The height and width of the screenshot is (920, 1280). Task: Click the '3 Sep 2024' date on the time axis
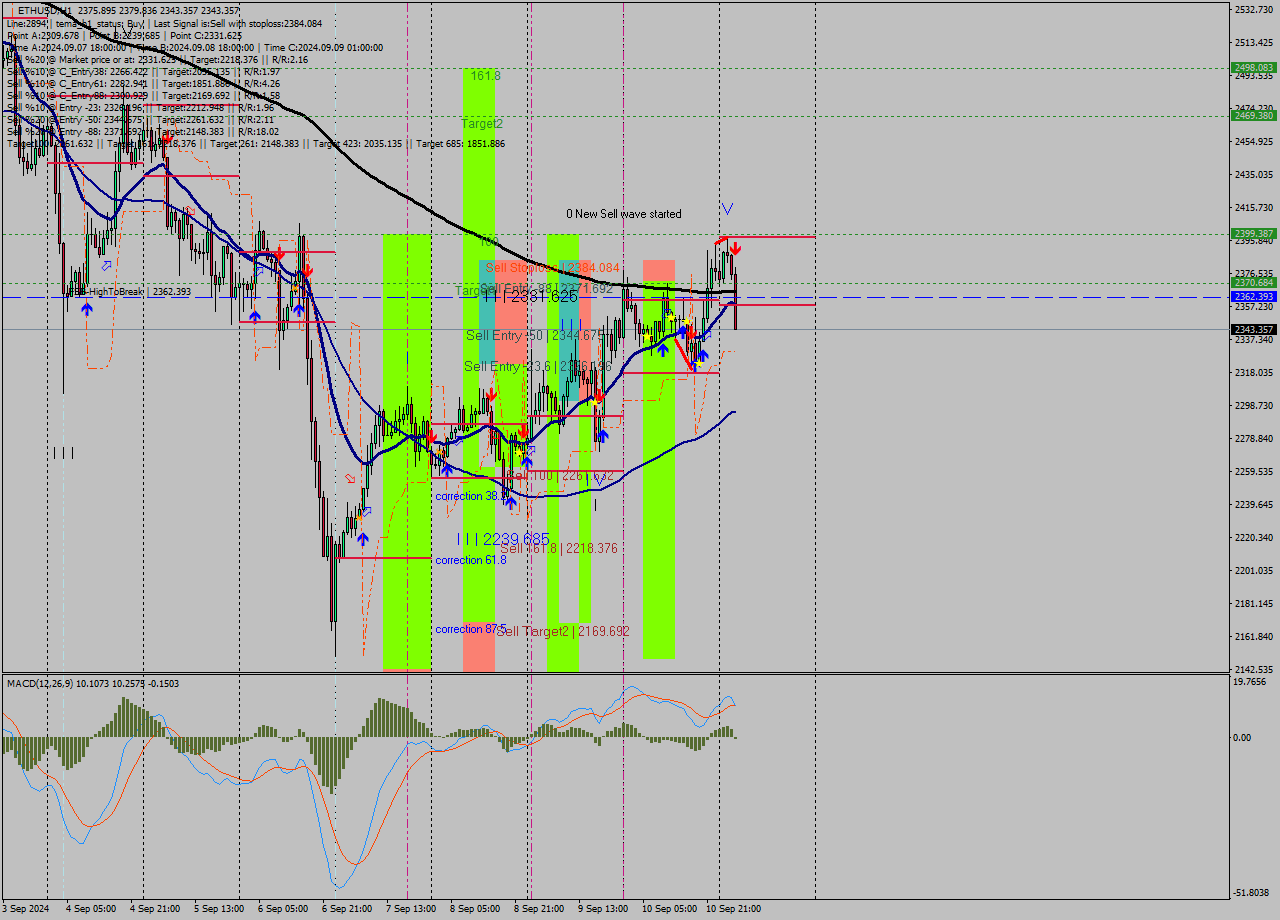(x=27, y=909)
